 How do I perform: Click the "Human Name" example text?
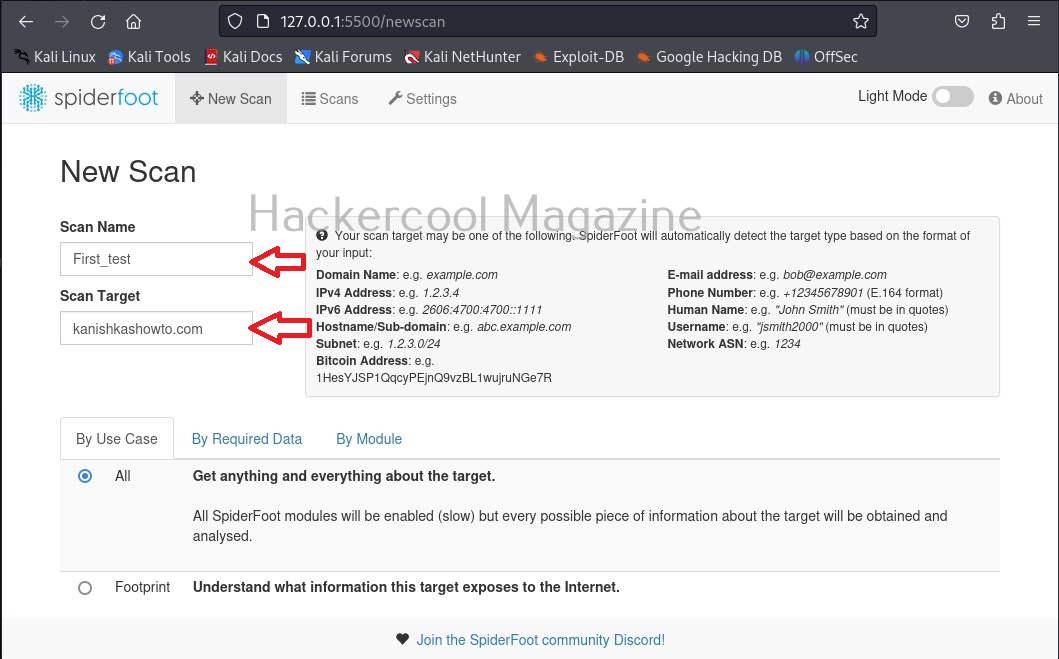click(808, 310)
